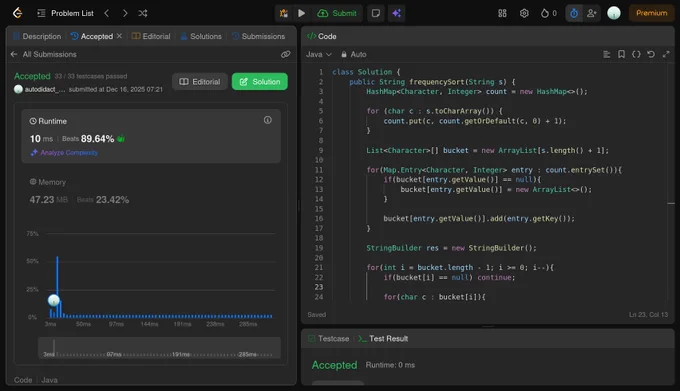Click the green Solution button
Viewport: 680px width, 391px height.
pos(259,81)
